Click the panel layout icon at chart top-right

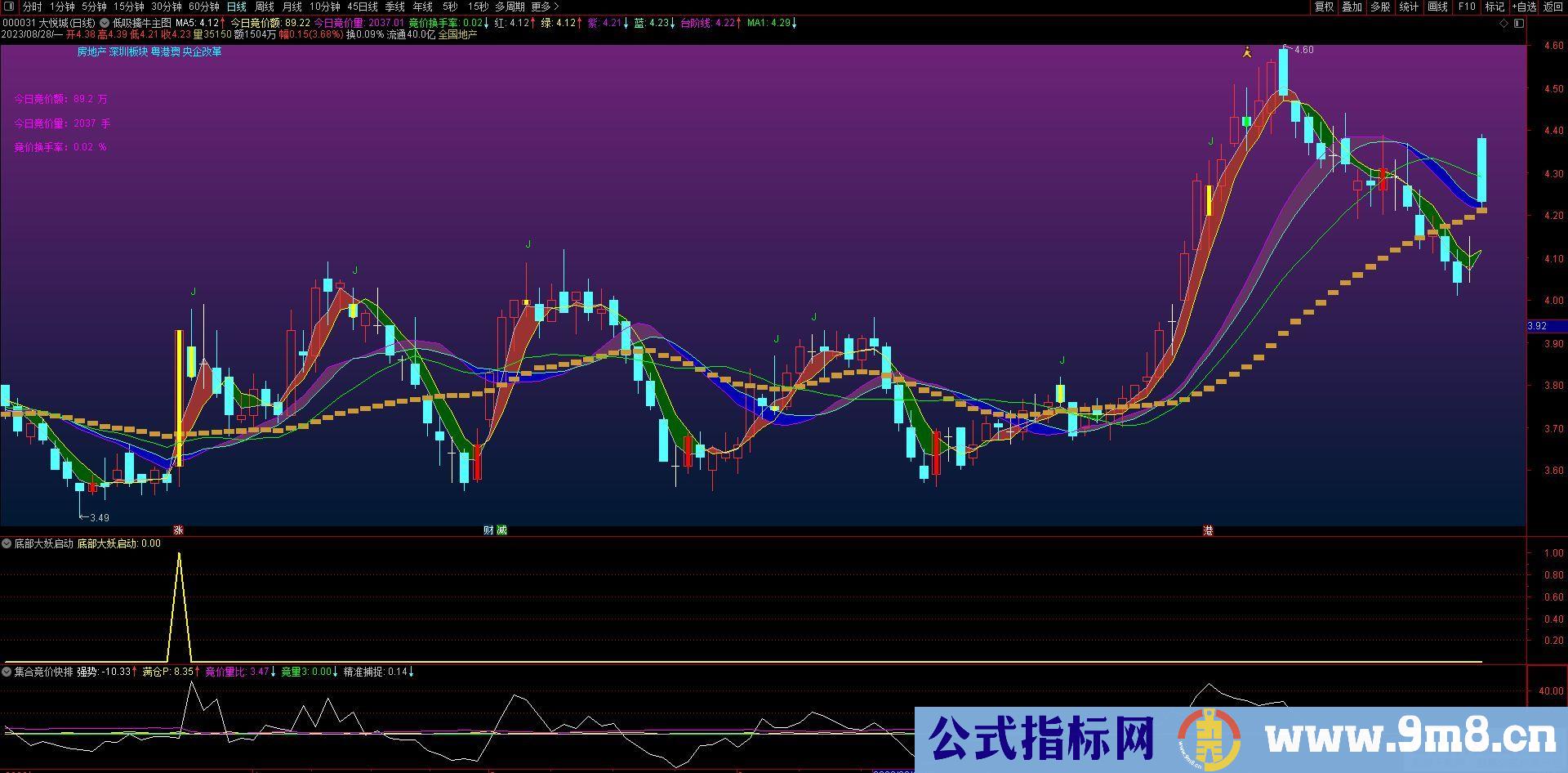point(1519,24)
